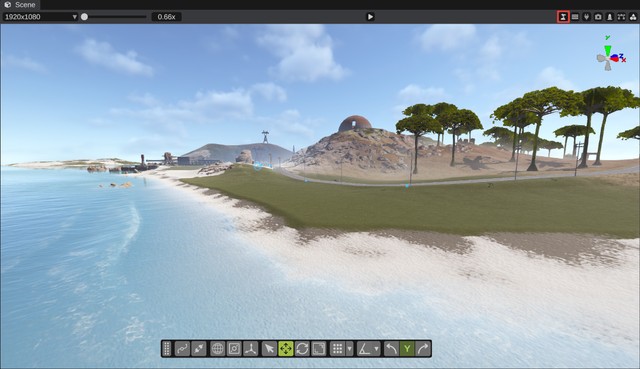Select the curved path tool icon
640x369 pixels.
point(182,349)
